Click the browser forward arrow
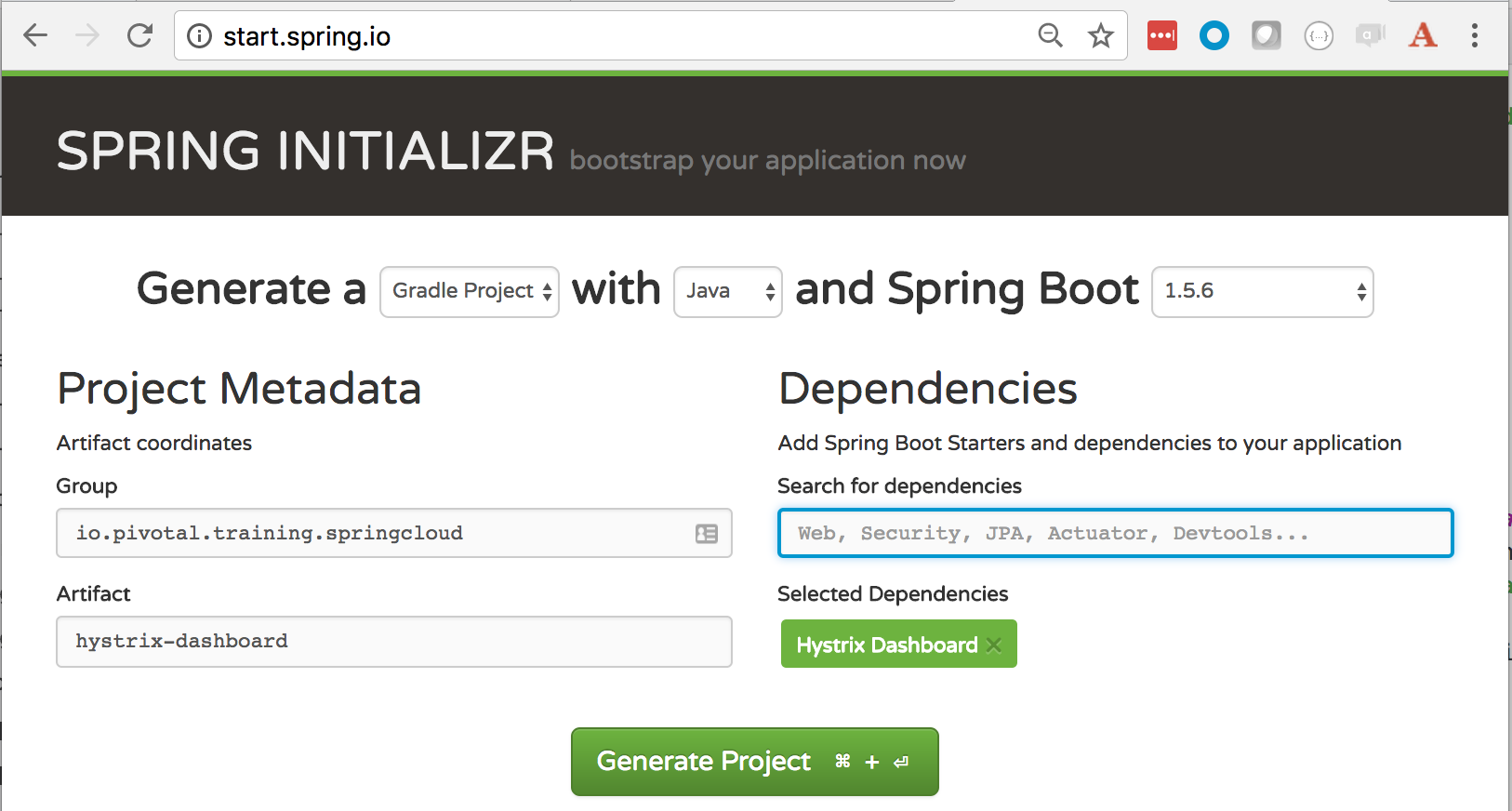1512x811 pixels. (x=87, y=36)
